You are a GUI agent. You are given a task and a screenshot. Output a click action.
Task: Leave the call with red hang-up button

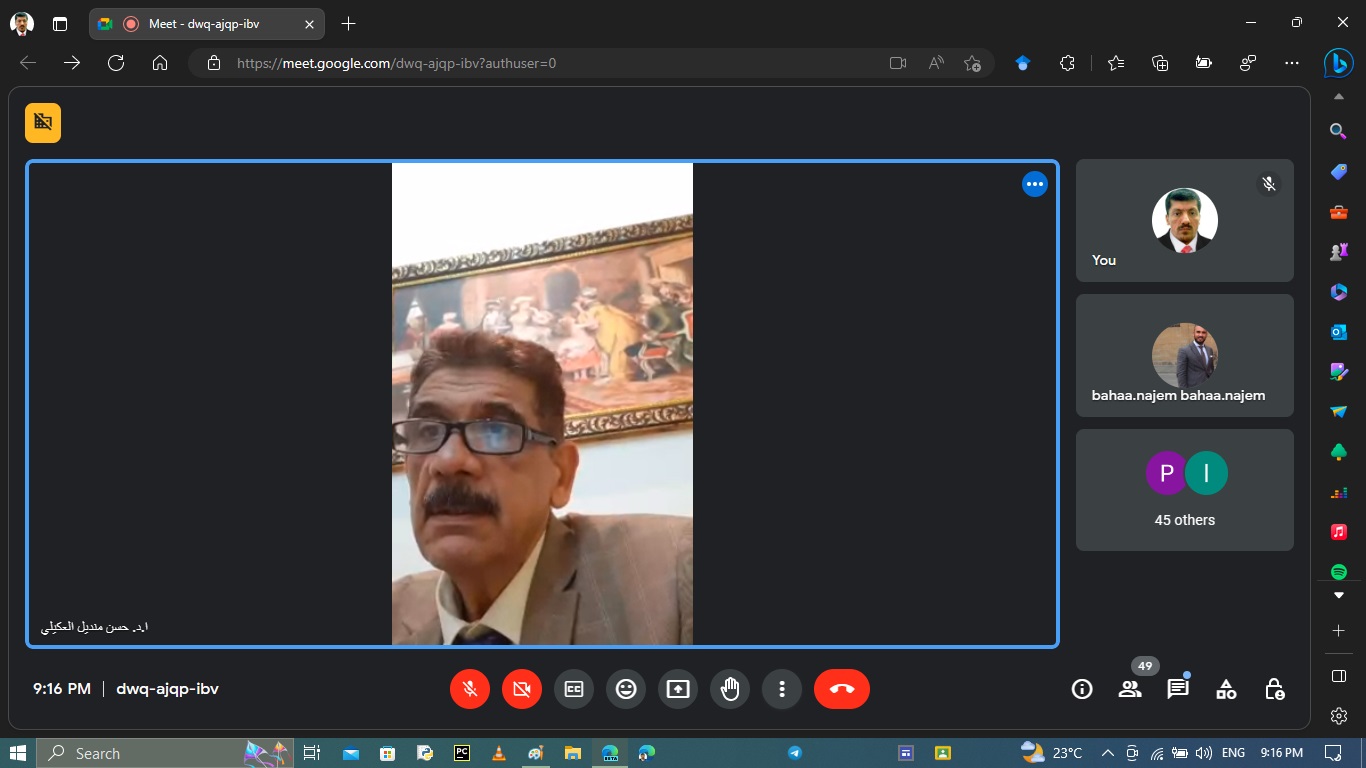click(x=842, y=689)
